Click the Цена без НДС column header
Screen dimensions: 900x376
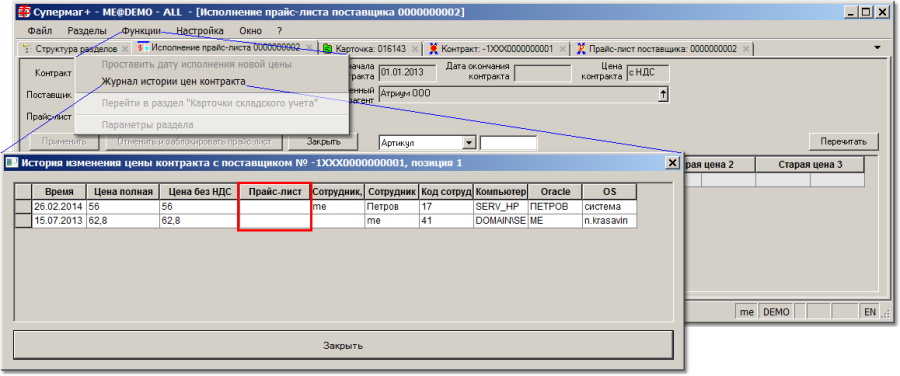(199, 192)
